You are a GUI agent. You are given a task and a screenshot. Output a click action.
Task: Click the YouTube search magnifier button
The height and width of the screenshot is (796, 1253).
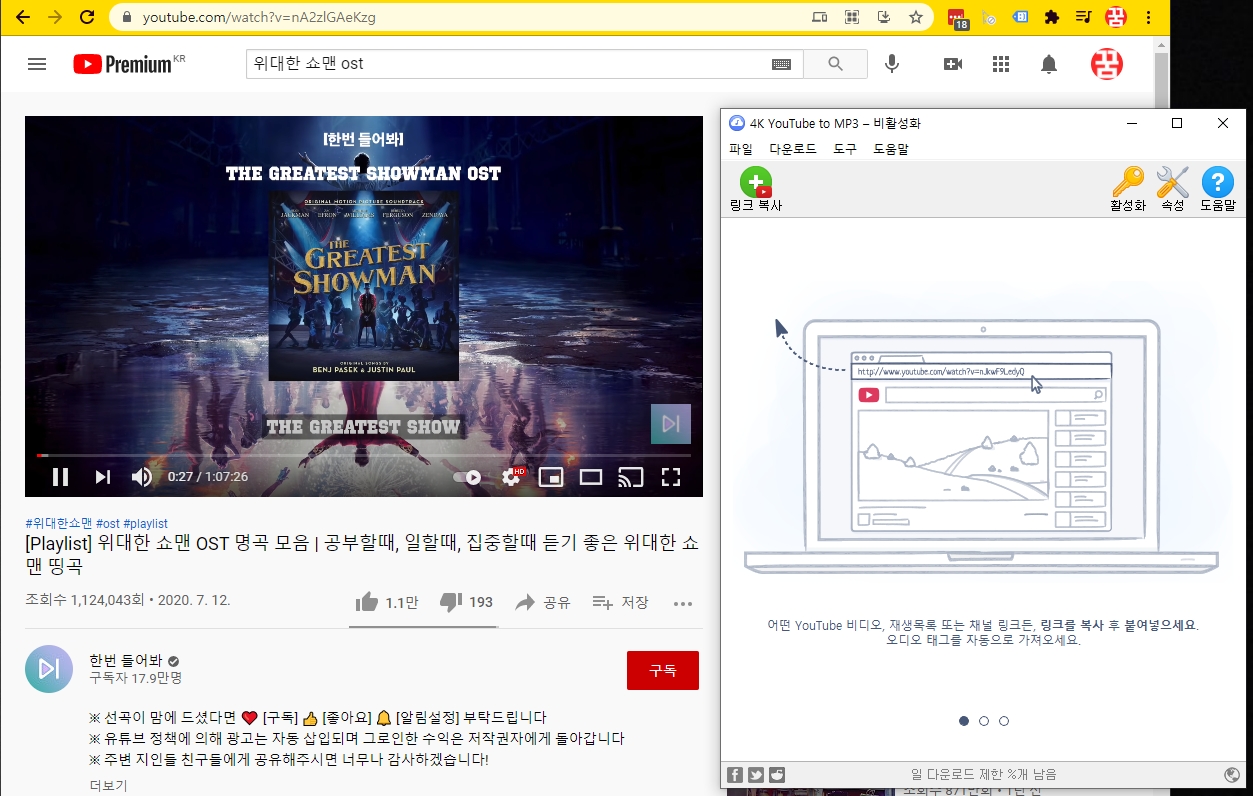point(836,64)
